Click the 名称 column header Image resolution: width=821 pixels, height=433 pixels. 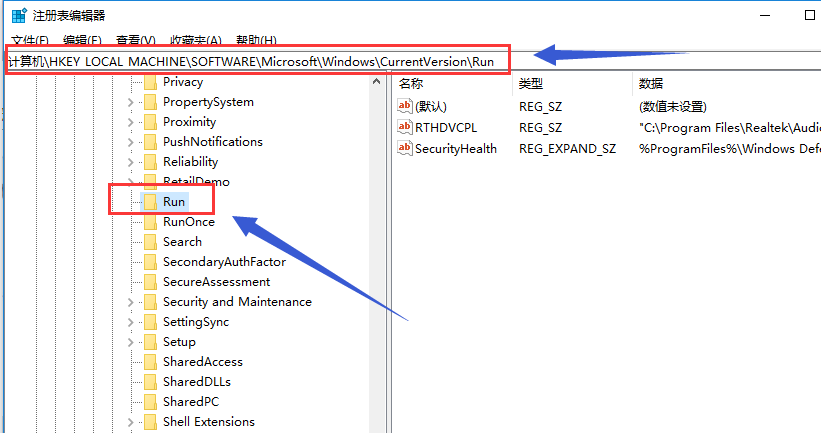click(x=411, y=83)
